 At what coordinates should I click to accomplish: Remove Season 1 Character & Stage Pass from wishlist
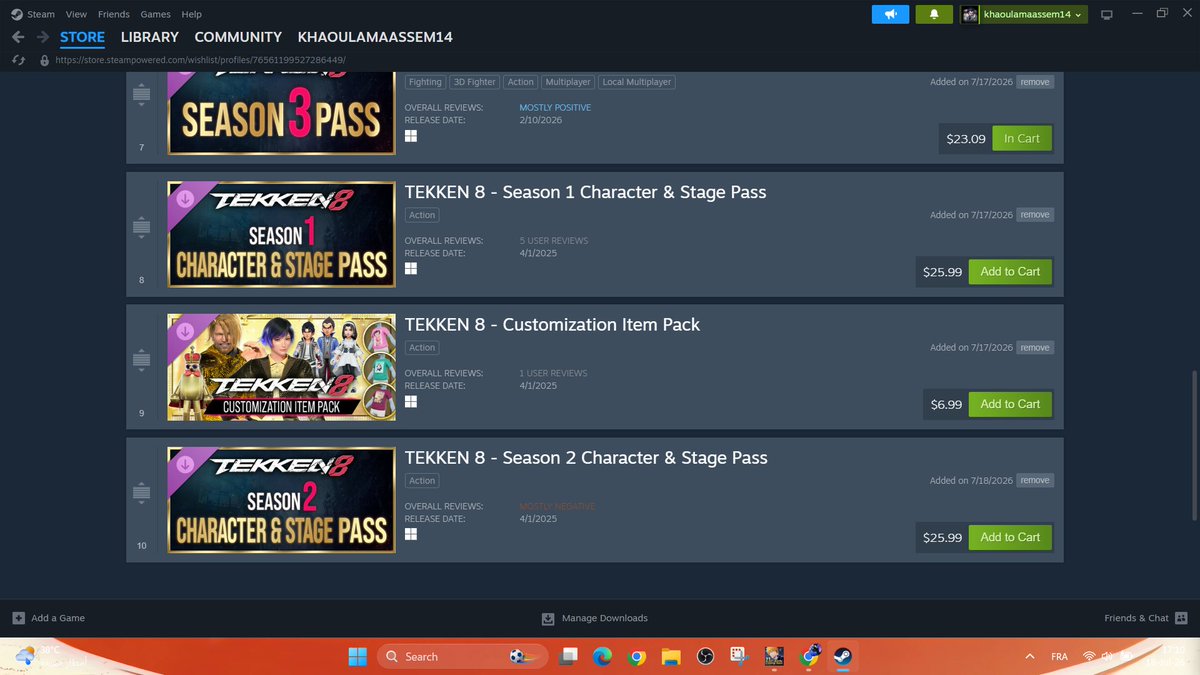(1035, 215)
